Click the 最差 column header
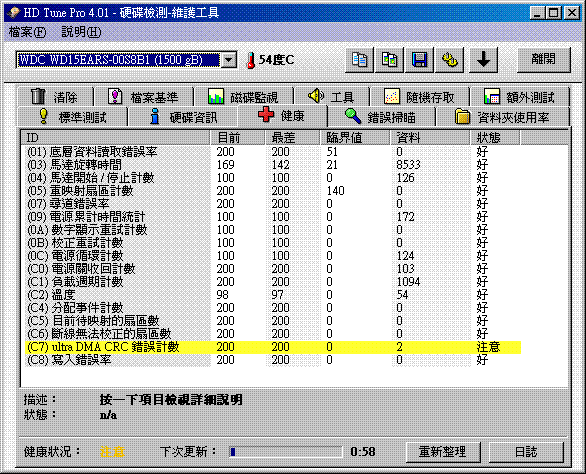This screenshot has height=474, width=586. [x=293, y=138]
